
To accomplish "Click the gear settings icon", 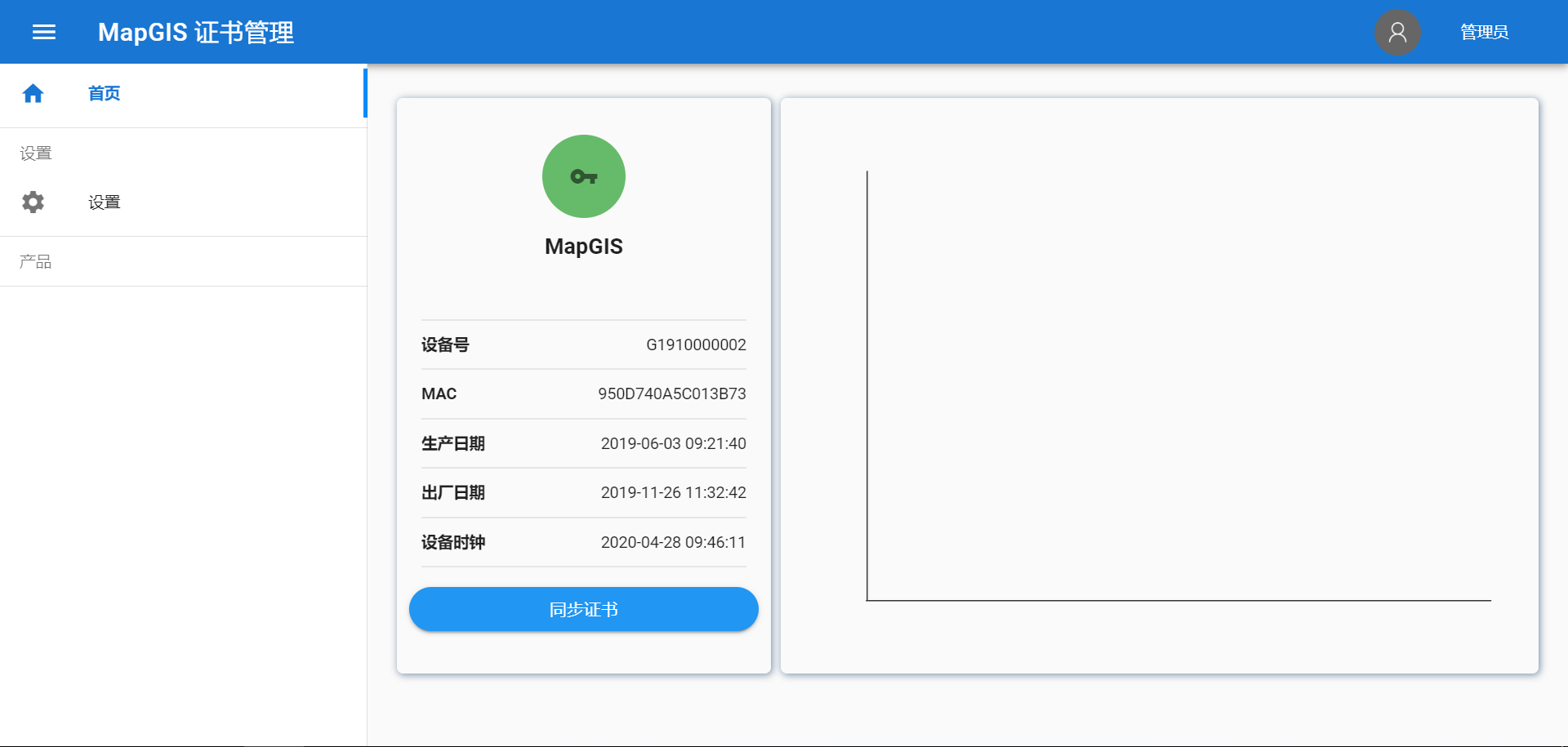I will click(33, 202).
